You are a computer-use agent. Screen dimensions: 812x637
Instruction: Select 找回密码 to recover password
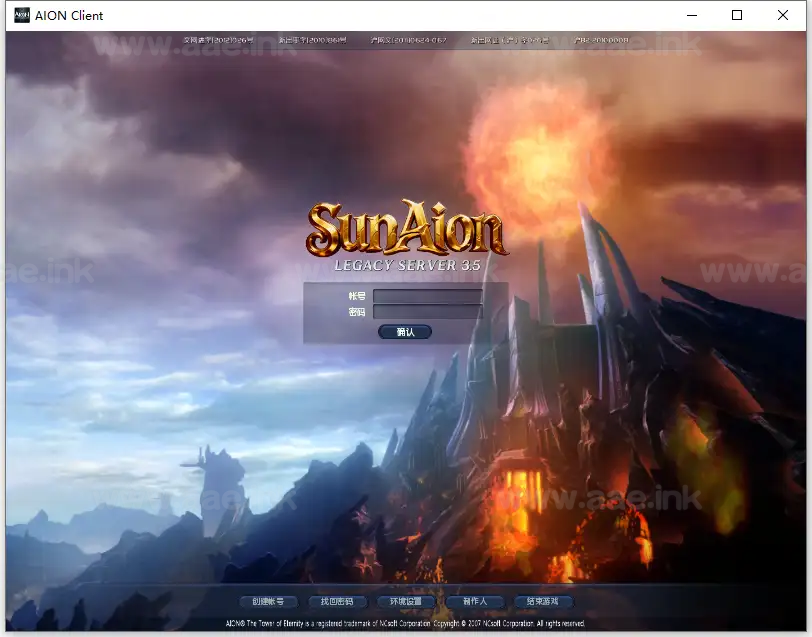pos(337,602)
